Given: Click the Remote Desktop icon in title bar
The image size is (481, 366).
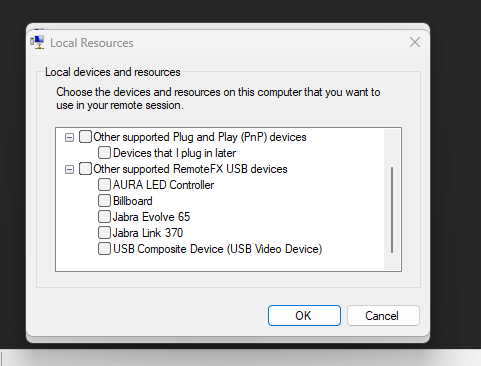Looking at the screenshot, I should (37, 42).
